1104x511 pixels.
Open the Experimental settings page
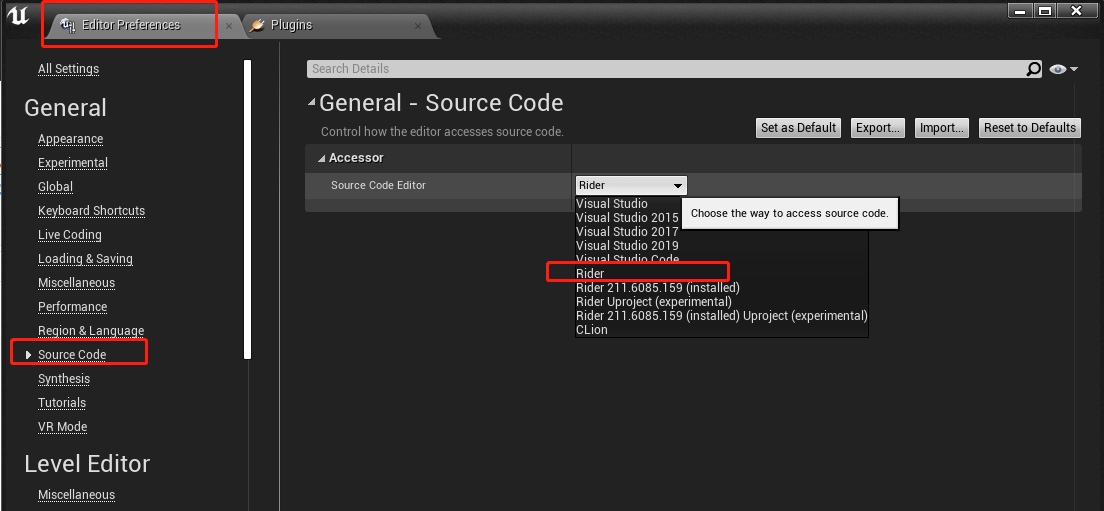tap(73, 163)
